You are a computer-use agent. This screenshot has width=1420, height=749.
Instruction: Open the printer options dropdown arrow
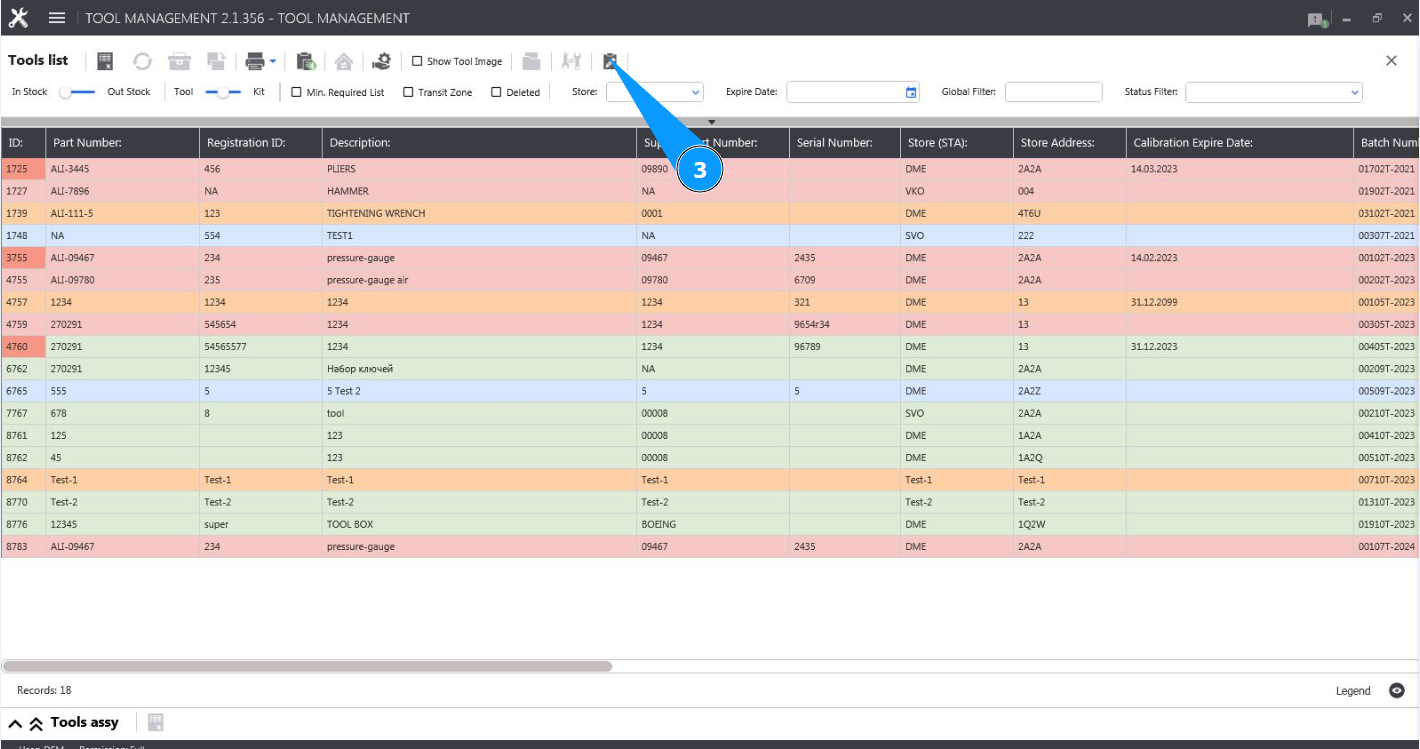tap(273, 62)
